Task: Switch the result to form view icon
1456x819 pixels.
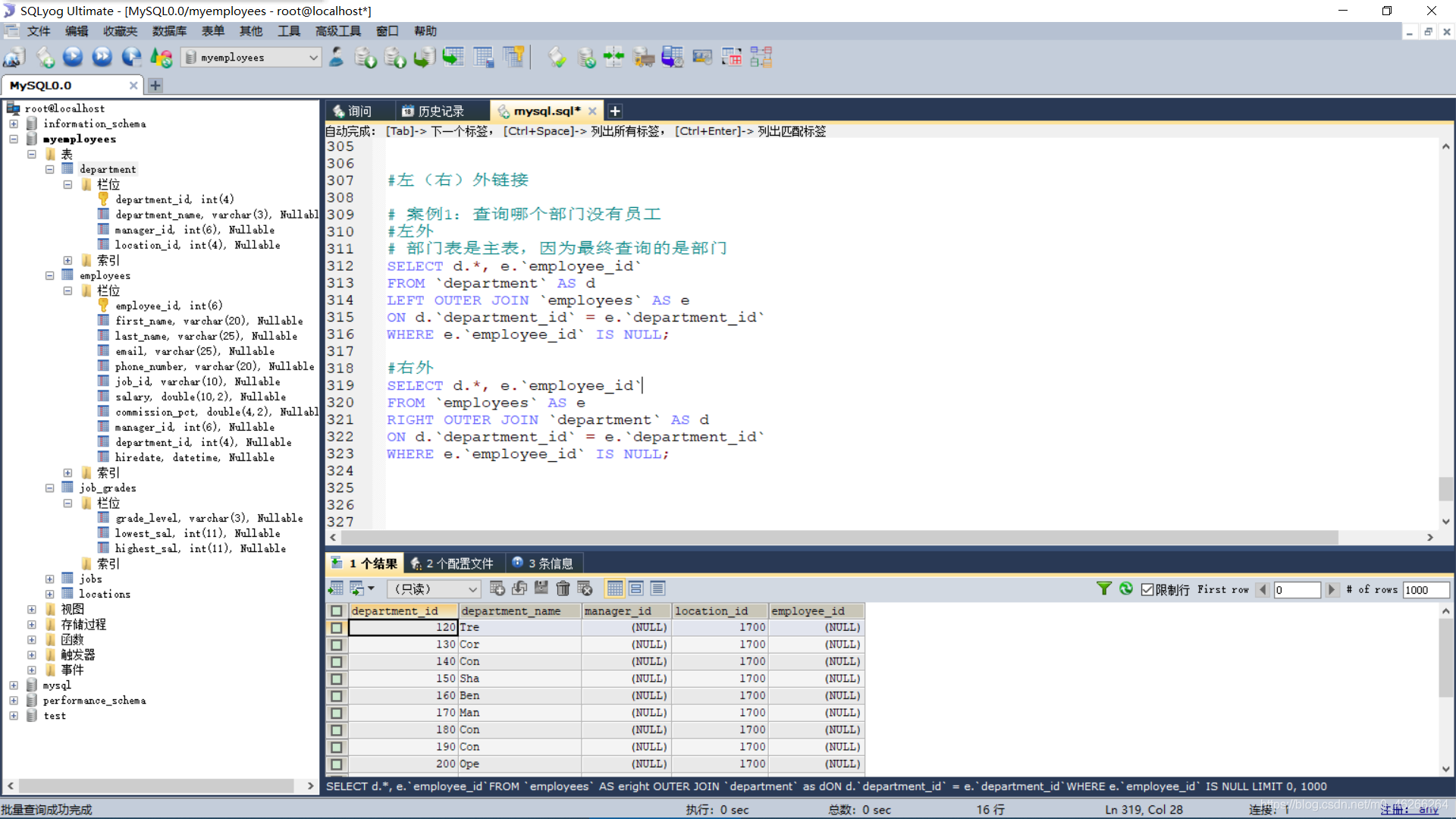Action: click(x=636, y=588)
